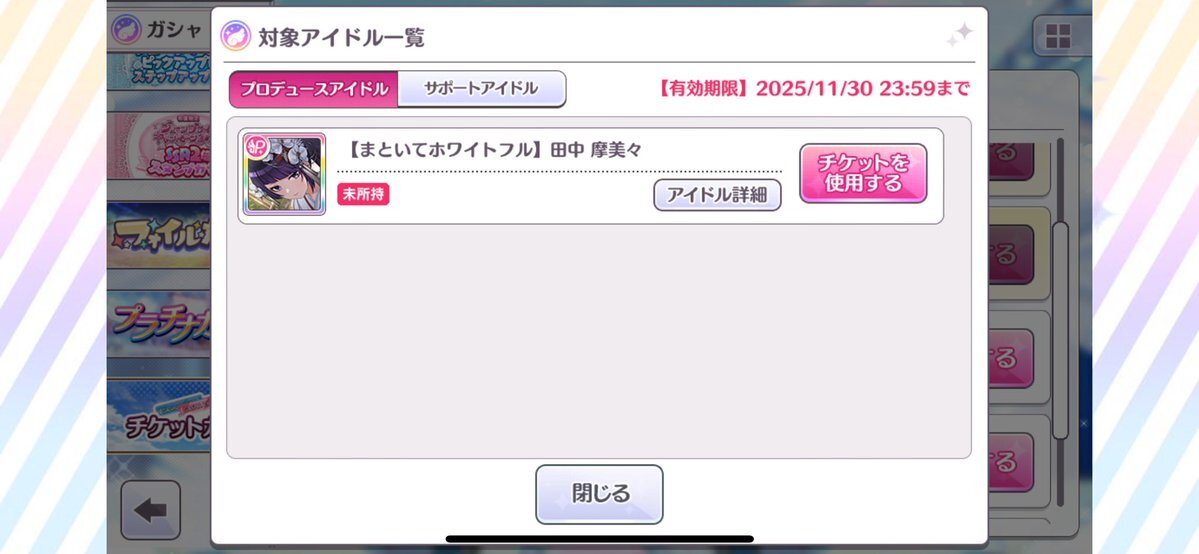This screenshot has height=554, width=1199.
Task: Choose the チケットガシャ banner
Action: point(159,416)
